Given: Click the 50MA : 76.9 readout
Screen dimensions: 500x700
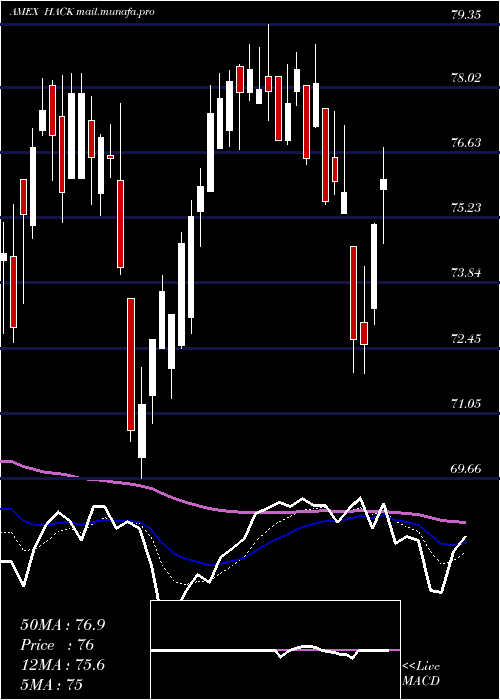Looking at the screenshot, I should click(63, 625).
